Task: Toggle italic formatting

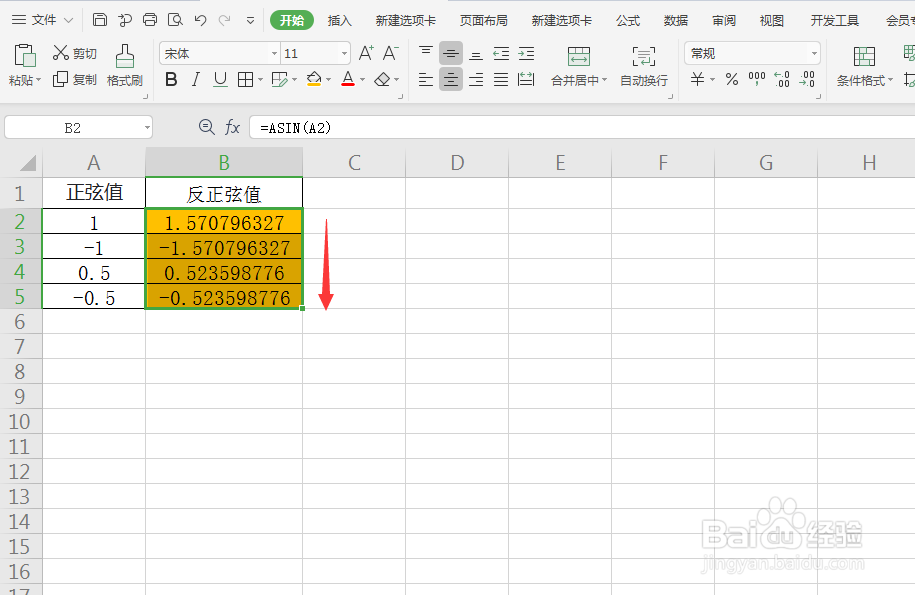Action: [195, 79]
